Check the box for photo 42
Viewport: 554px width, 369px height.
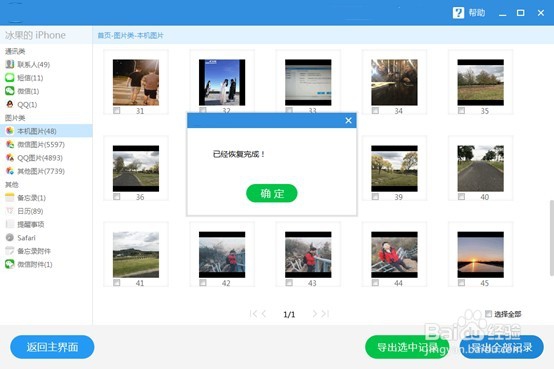203,283
